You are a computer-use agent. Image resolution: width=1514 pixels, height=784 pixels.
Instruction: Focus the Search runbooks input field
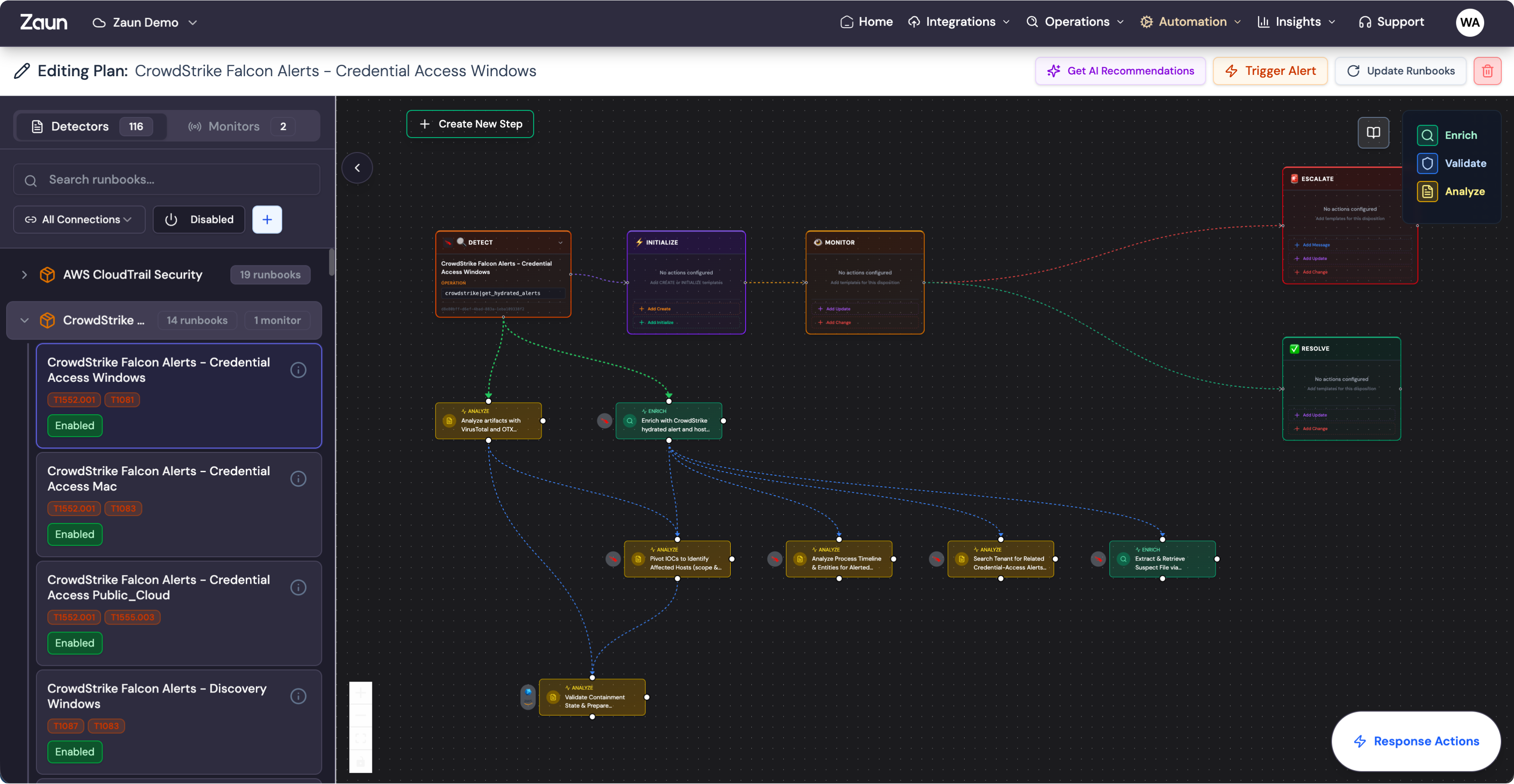click(x=167, y=180)
